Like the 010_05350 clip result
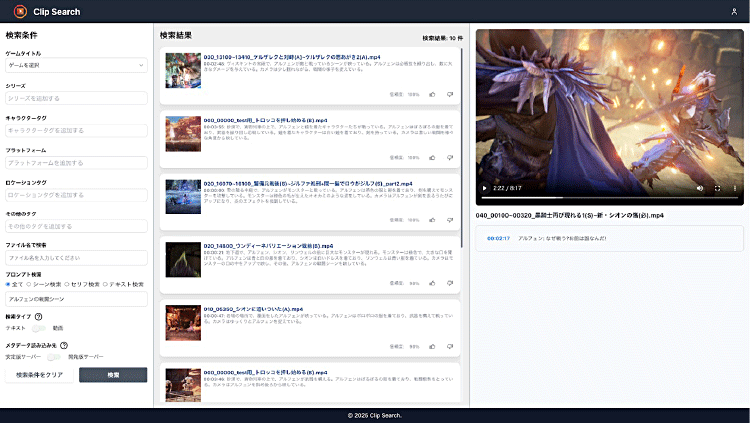 [x=432, y=346]
